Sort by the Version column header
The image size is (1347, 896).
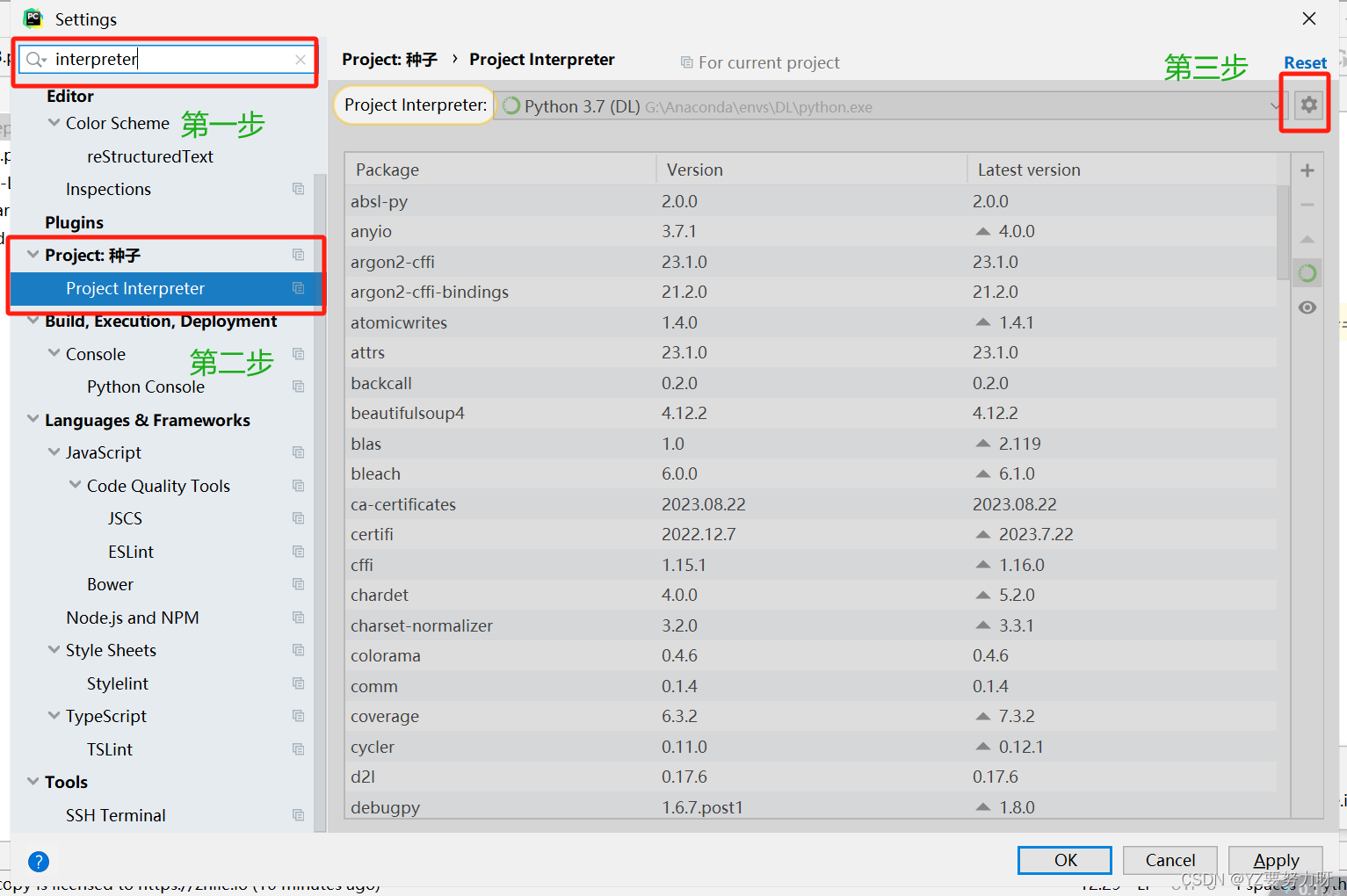coord(811,170)
